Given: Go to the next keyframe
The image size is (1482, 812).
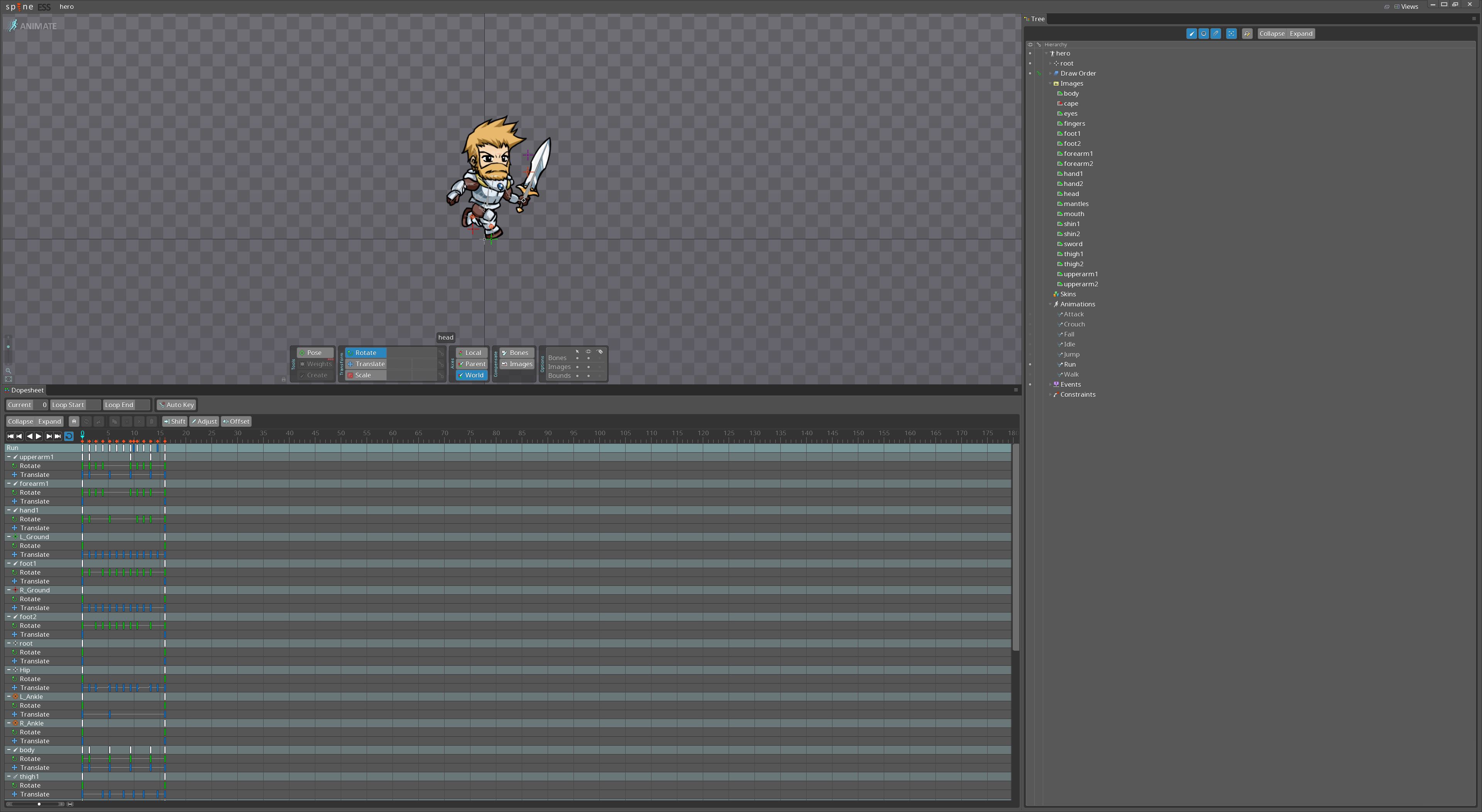Looking at the screenshot, I should coord(49,436).
